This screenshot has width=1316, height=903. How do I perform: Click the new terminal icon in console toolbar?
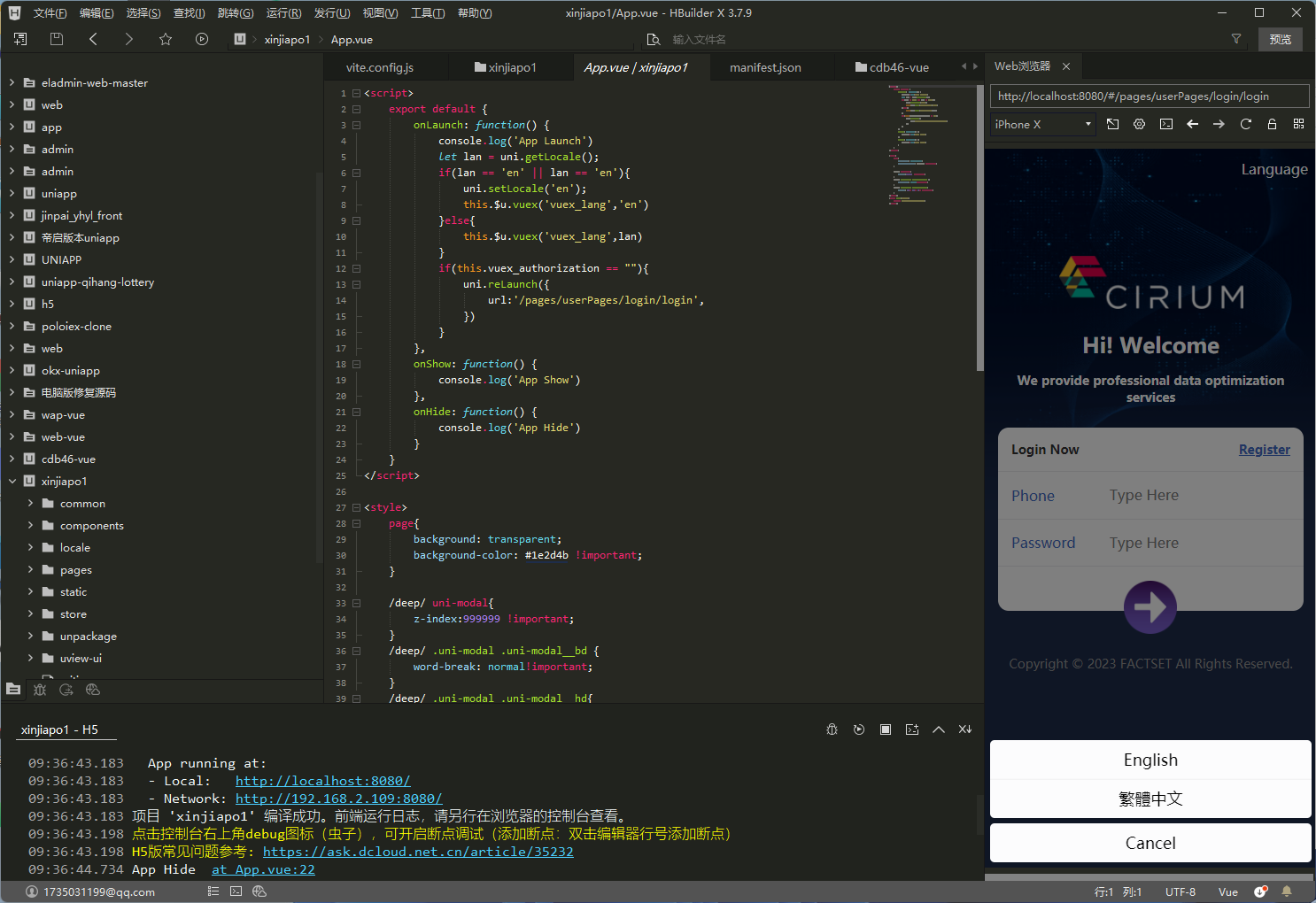click(912, 729)
